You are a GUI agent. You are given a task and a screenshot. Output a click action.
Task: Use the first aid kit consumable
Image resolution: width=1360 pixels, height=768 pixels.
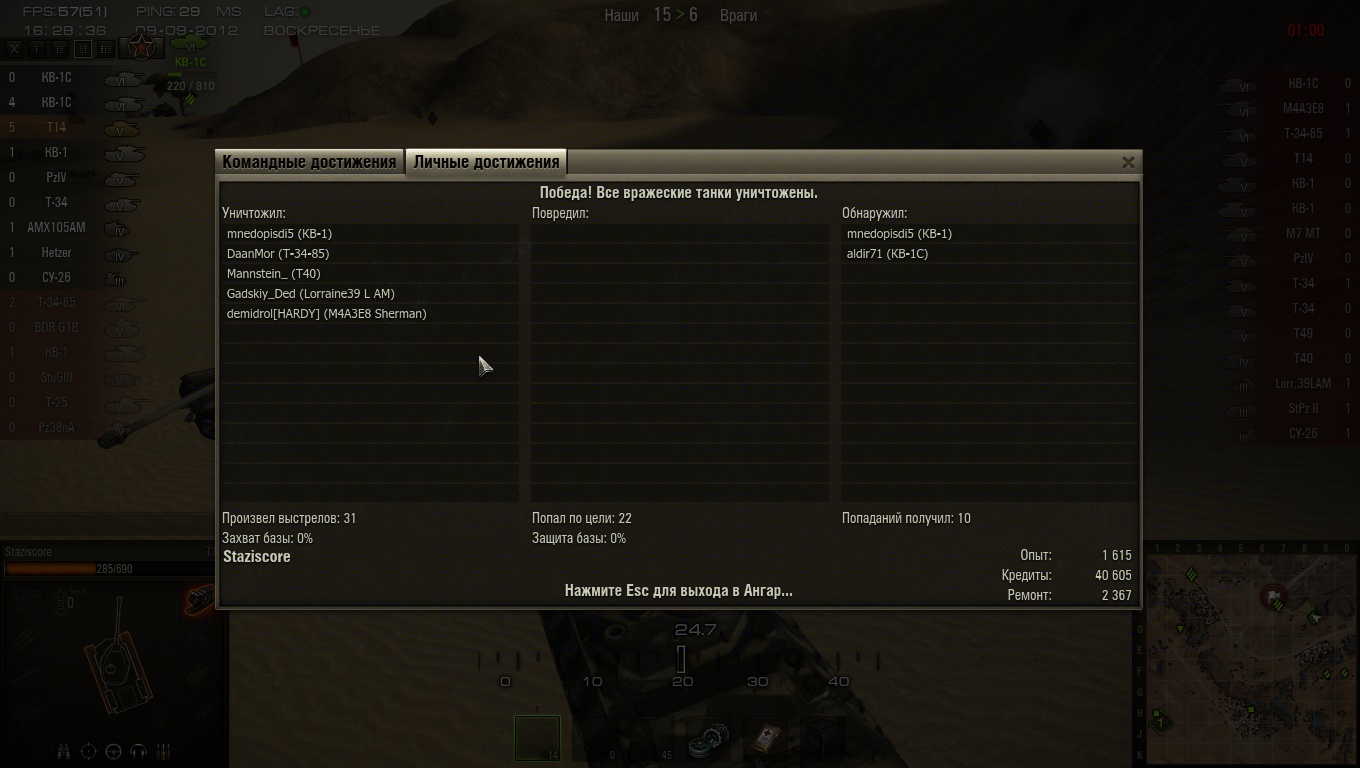(x=766, y=740)
